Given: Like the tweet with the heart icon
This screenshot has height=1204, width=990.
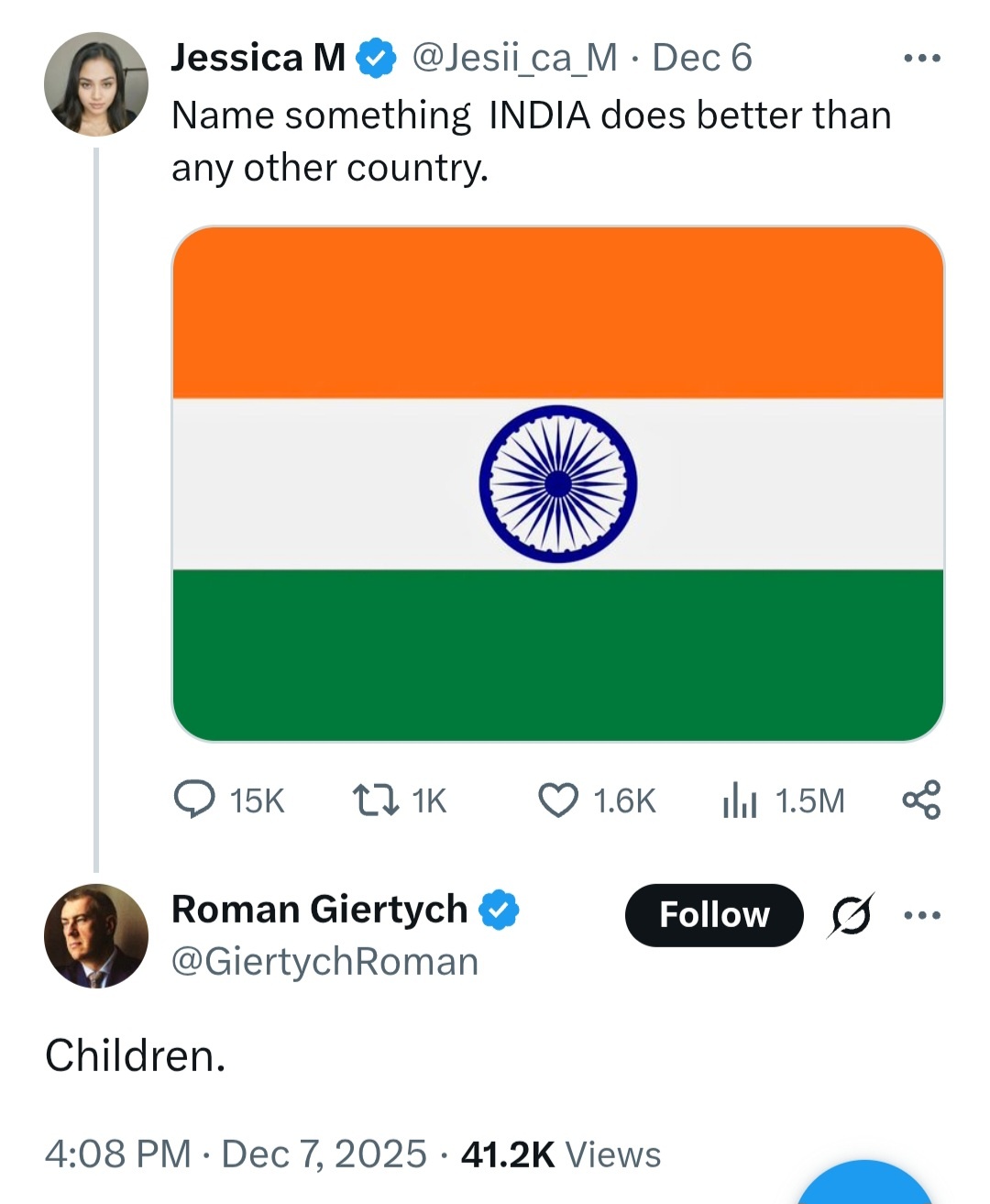Looking at the screenshot, I should (x=558, y=800).
